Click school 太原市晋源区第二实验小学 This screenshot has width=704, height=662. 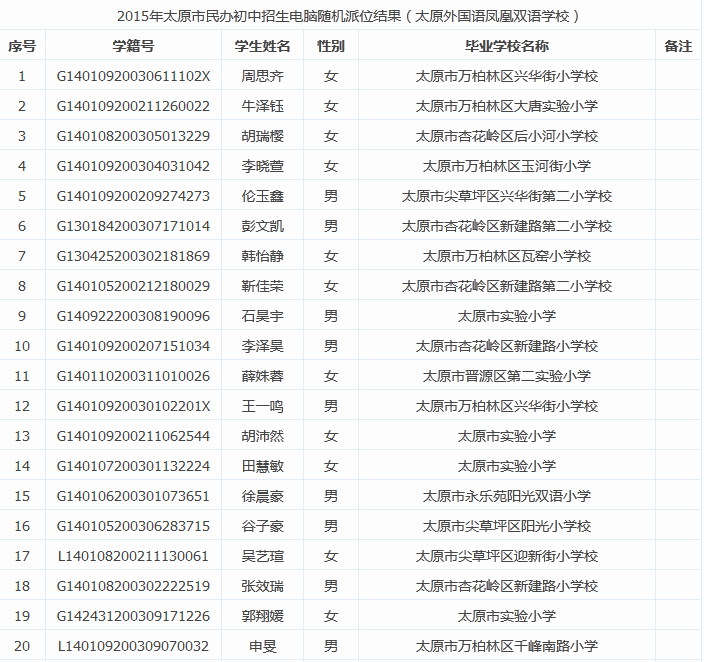point(506,376)
